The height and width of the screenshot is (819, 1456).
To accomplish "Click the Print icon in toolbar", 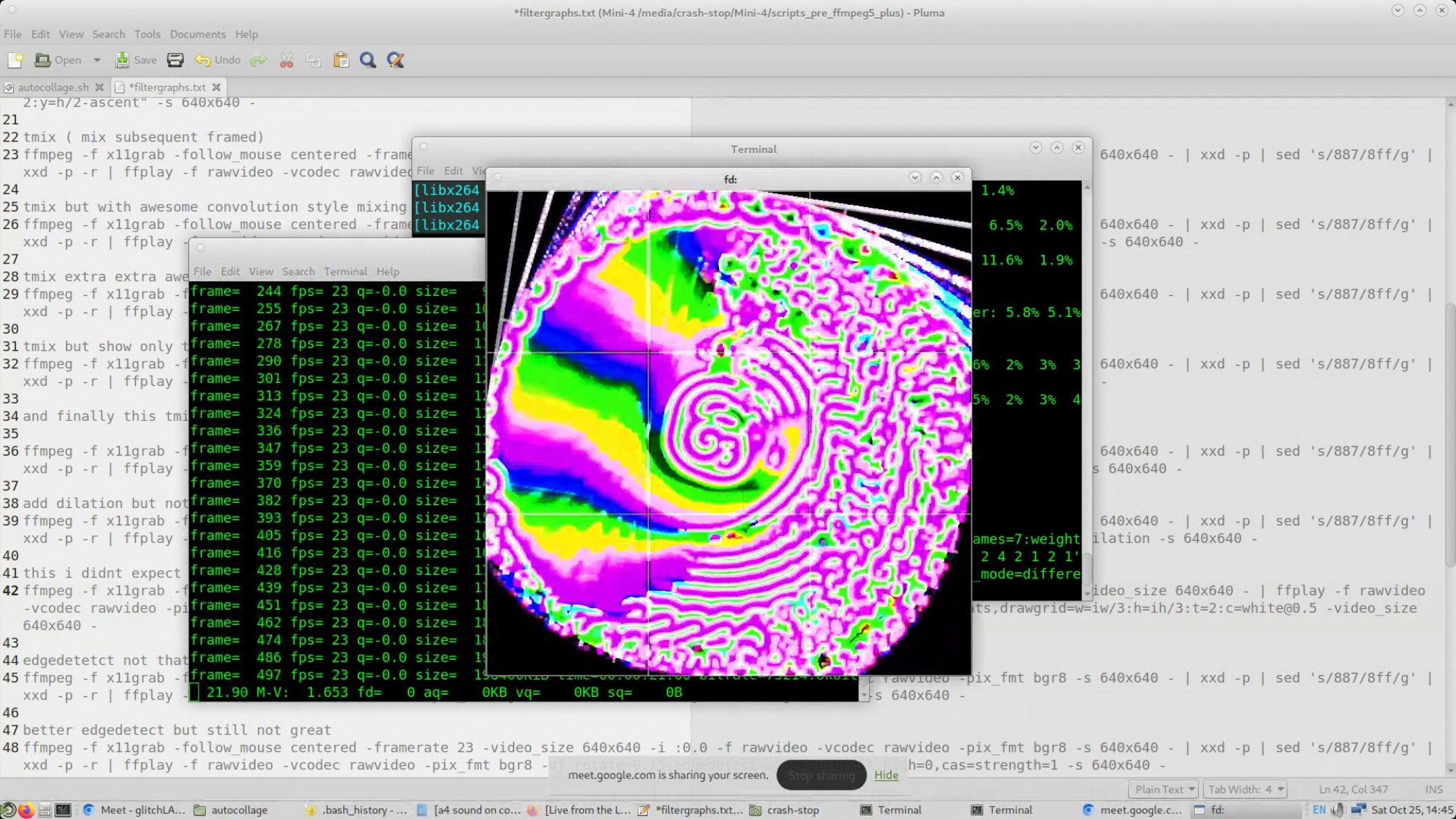I will (x=175, y=60).
